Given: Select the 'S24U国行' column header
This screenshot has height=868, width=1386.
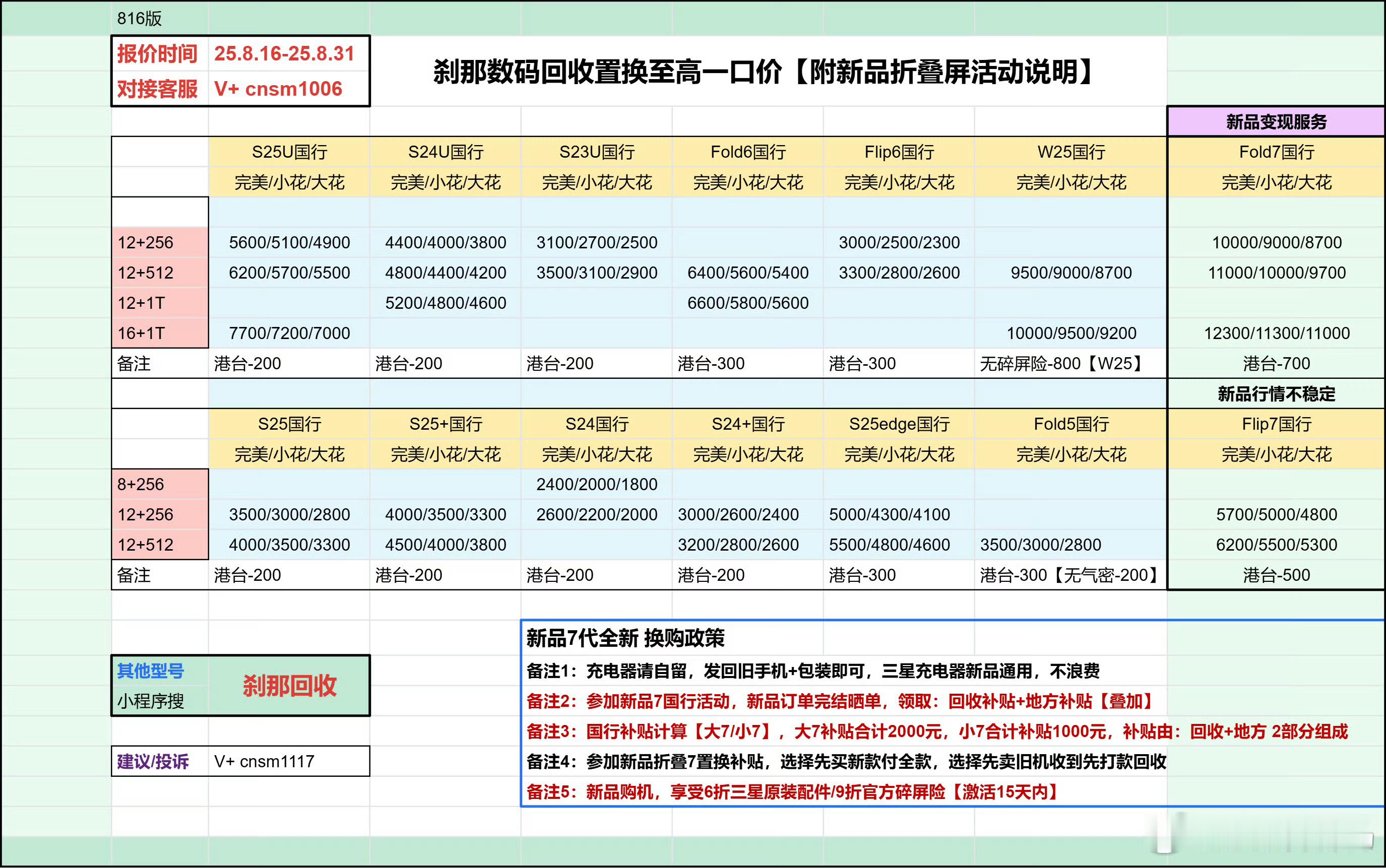Looking at the screenshot, I should [x=446, y=152].
